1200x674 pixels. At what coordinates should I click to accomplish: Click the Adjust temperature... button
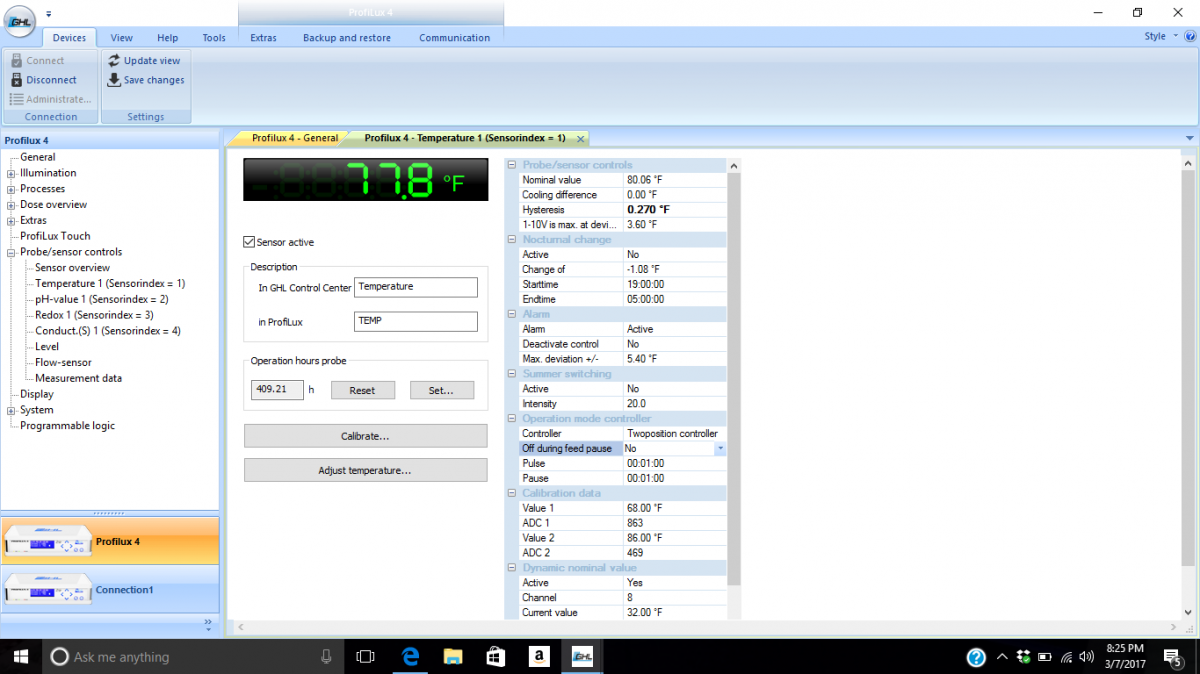point(365,470)
